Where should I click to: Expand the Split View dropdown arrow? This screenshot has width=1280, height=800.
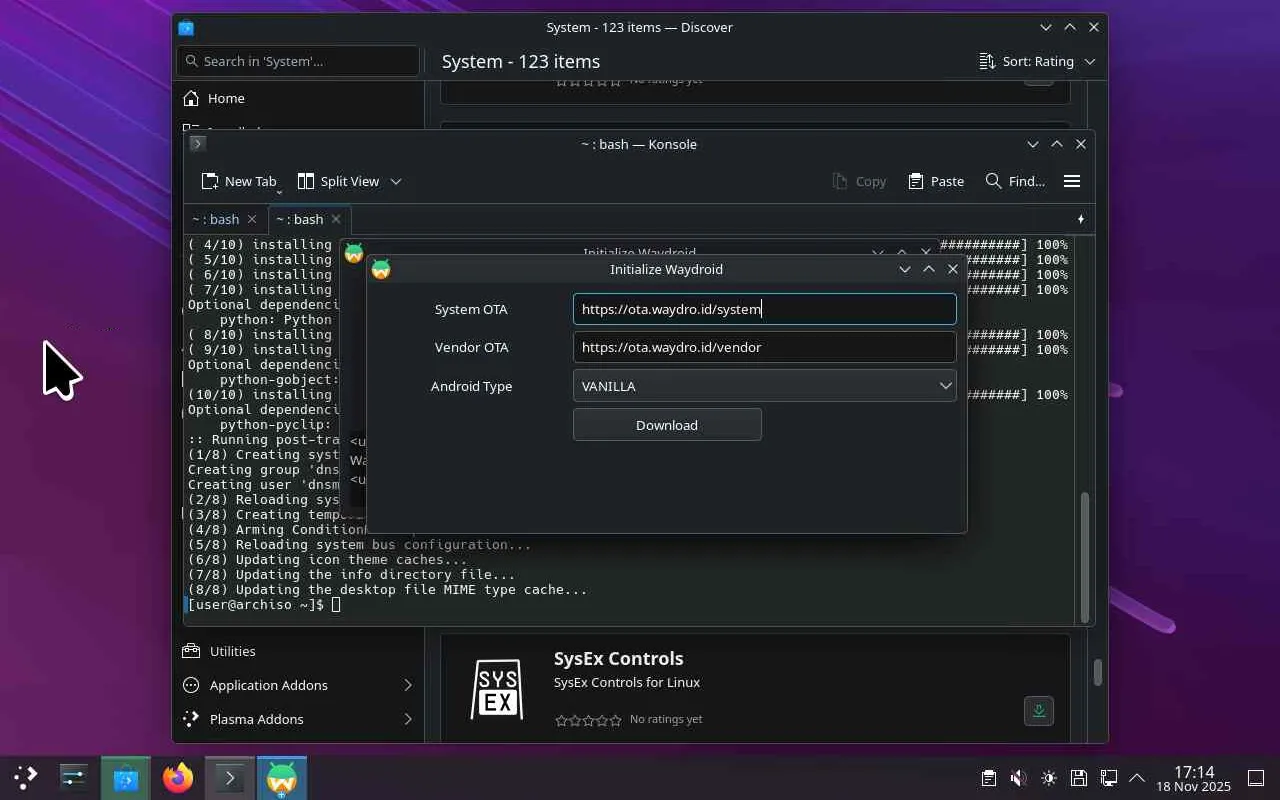click(x=396, y=181)
